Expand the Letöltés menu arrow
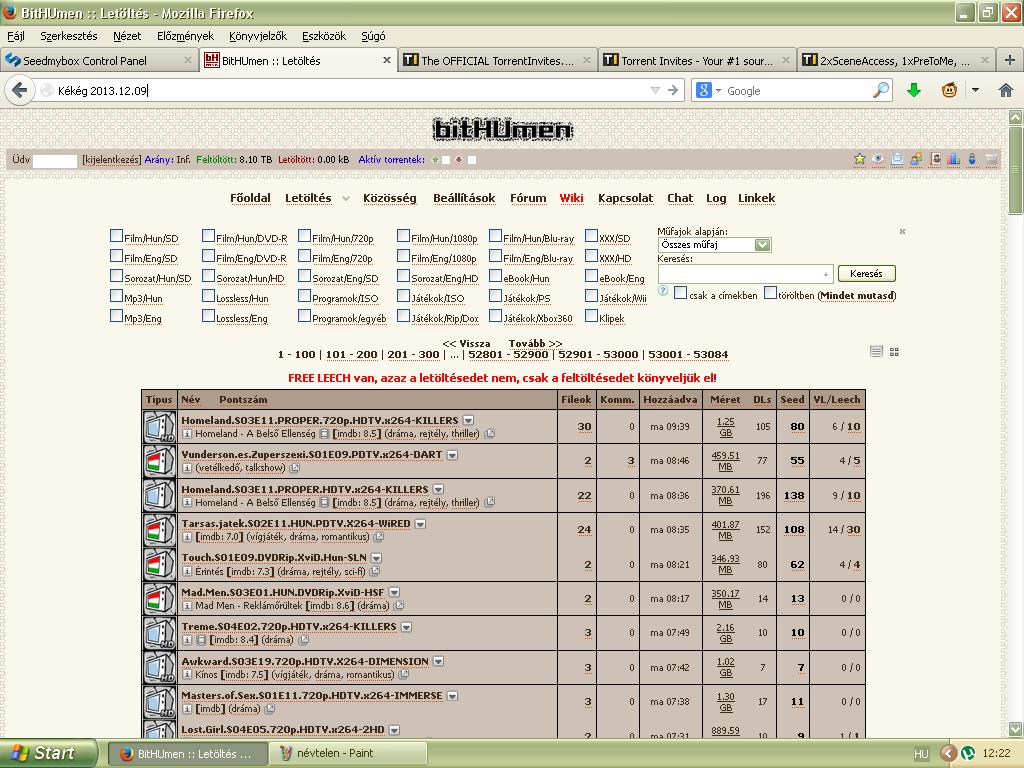1024x768 pixels. pyautogui.click(x=346, y=199)
